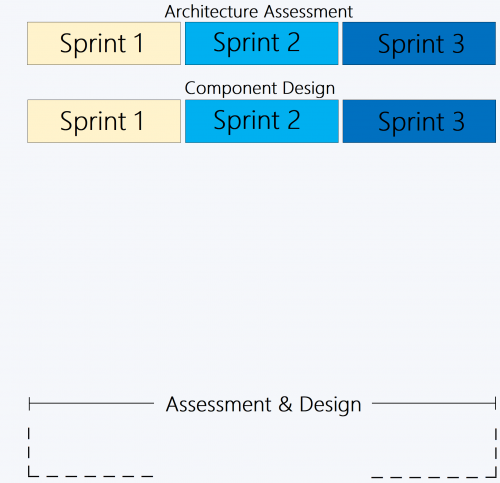Click the Assessment & Design phase label
Viewport: 500px width, 483px height.
click(x=263, y=404)
